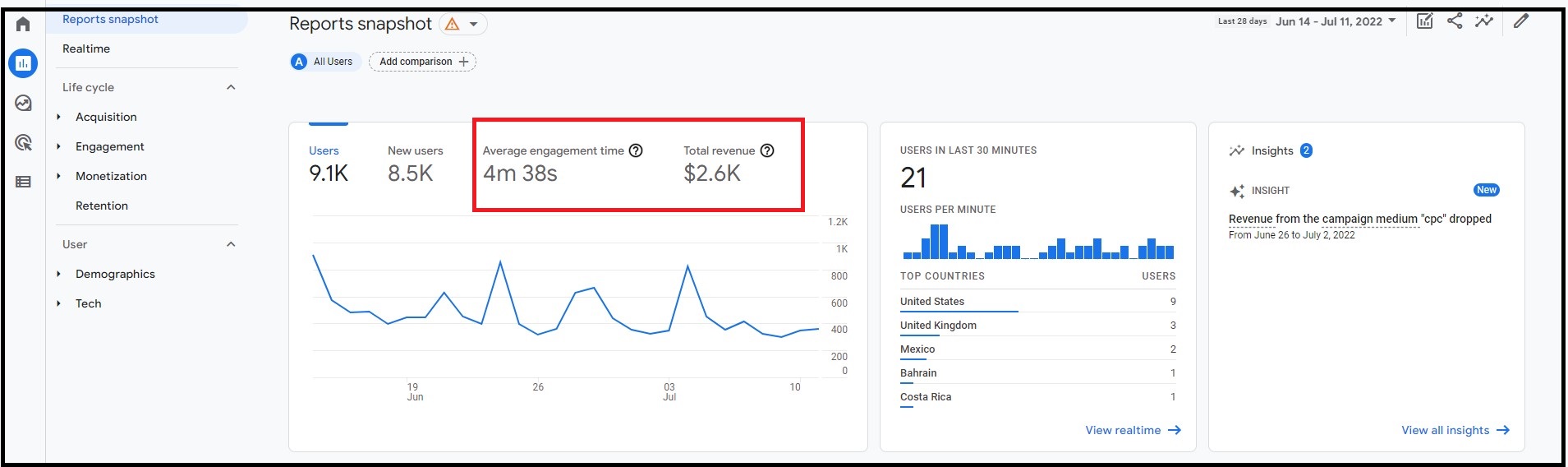Open the Configure table icon in left rail
This screenshot has height=467, width=1568.
coord(23,182)
